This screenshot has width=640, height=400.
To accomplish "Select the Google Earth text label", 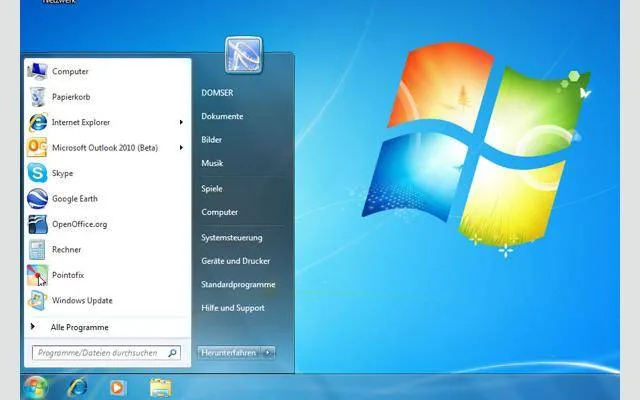I will click(75, 199).
